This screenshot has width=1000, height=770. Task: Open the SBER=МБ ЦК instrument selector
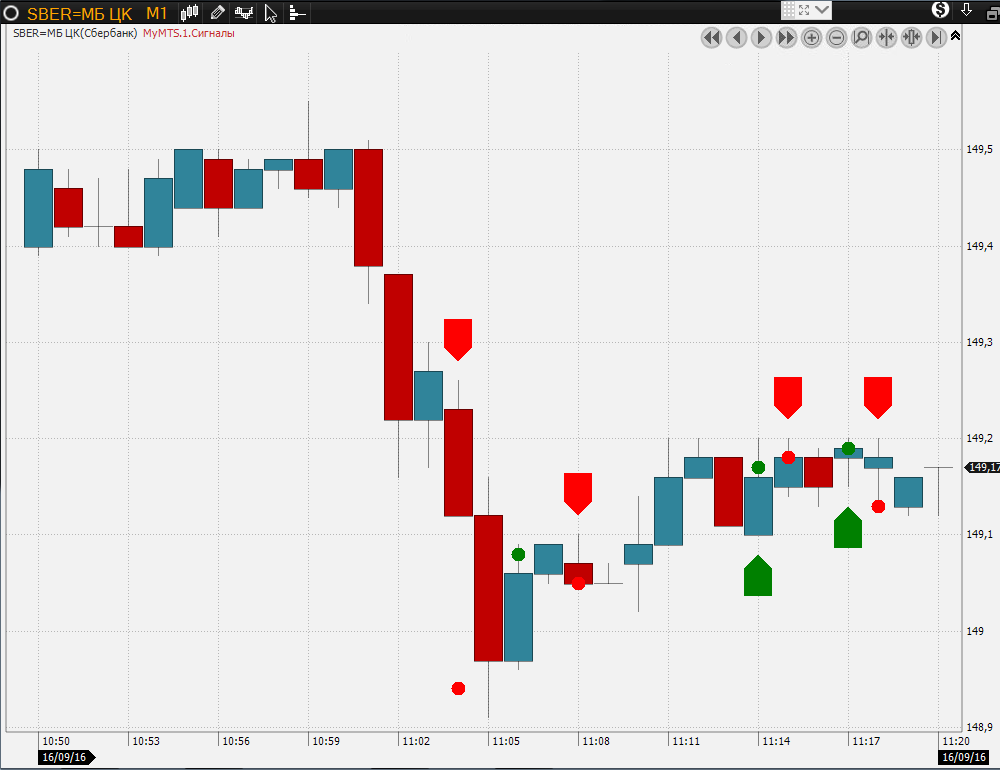point(80,13)
